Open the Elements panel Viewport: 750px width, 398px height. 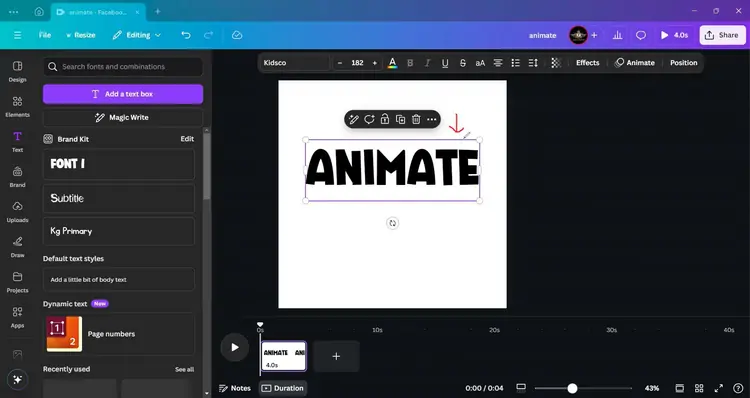pyautogui.click(x=17, y=106)
